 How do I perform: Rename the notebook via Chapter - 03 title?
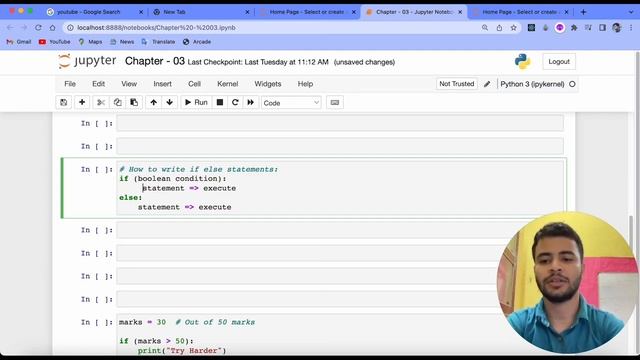(x=155, y=61)
